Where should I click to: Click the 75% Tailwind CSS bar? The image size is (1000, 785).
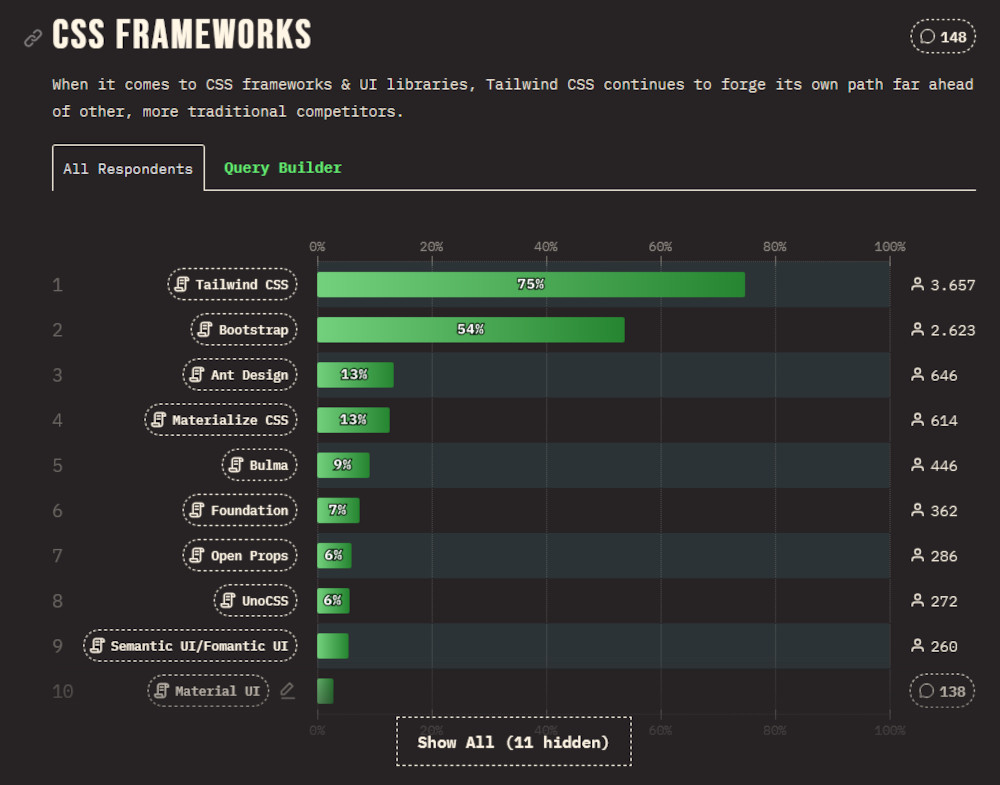point(531,284)
